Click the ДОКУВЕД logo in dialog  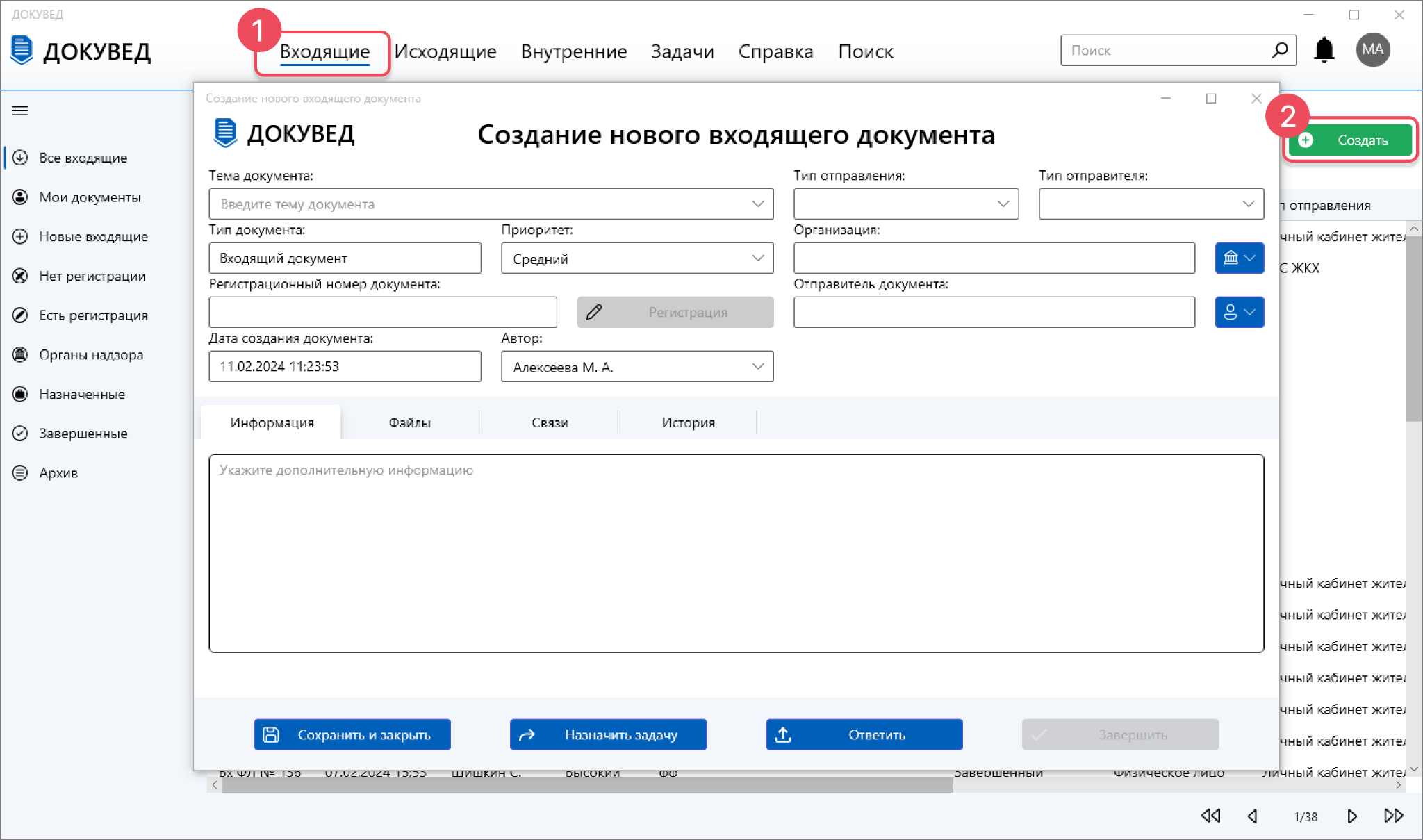(x=283, y=133)
